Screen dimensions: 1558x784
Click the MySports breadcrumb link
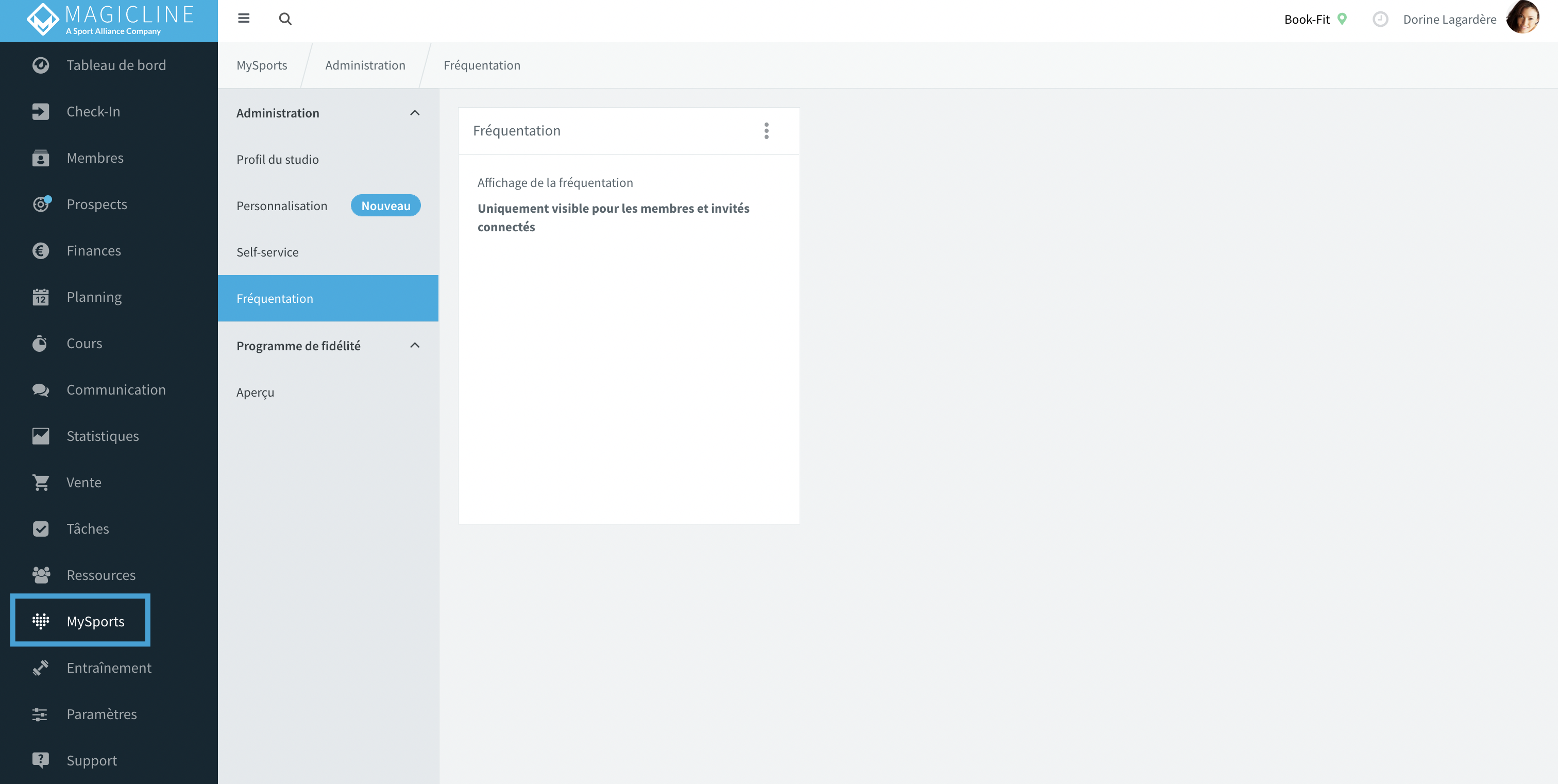pyautogui.click(x=261, y=65)
